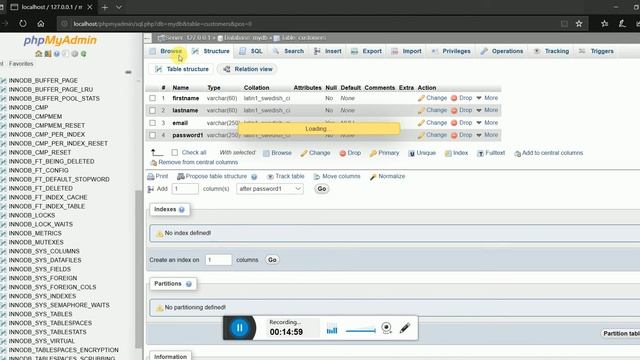
Task: Click Drop for the firstname column
Action: point(462,98)
